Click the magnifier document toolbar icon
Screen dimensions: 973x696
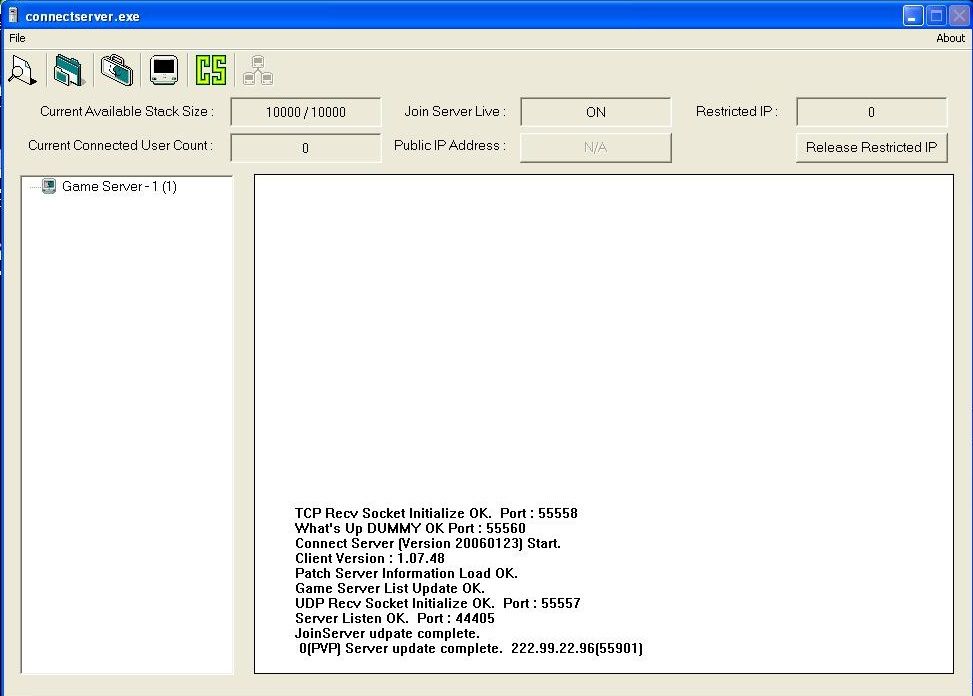pyautogui.click(x=22, y=70)
